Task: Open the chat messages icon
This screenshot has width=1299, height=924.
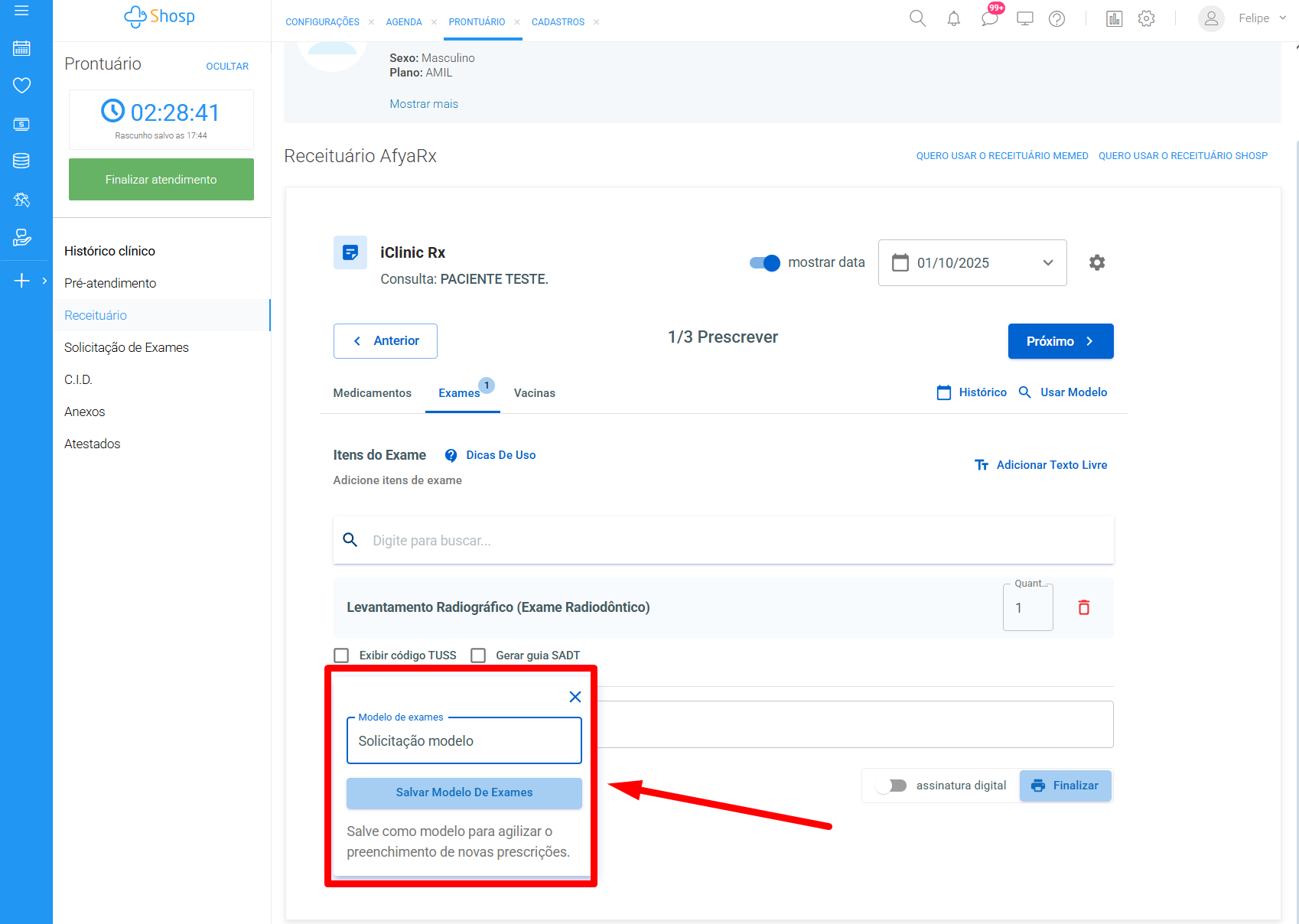Action: pos(989,19)
